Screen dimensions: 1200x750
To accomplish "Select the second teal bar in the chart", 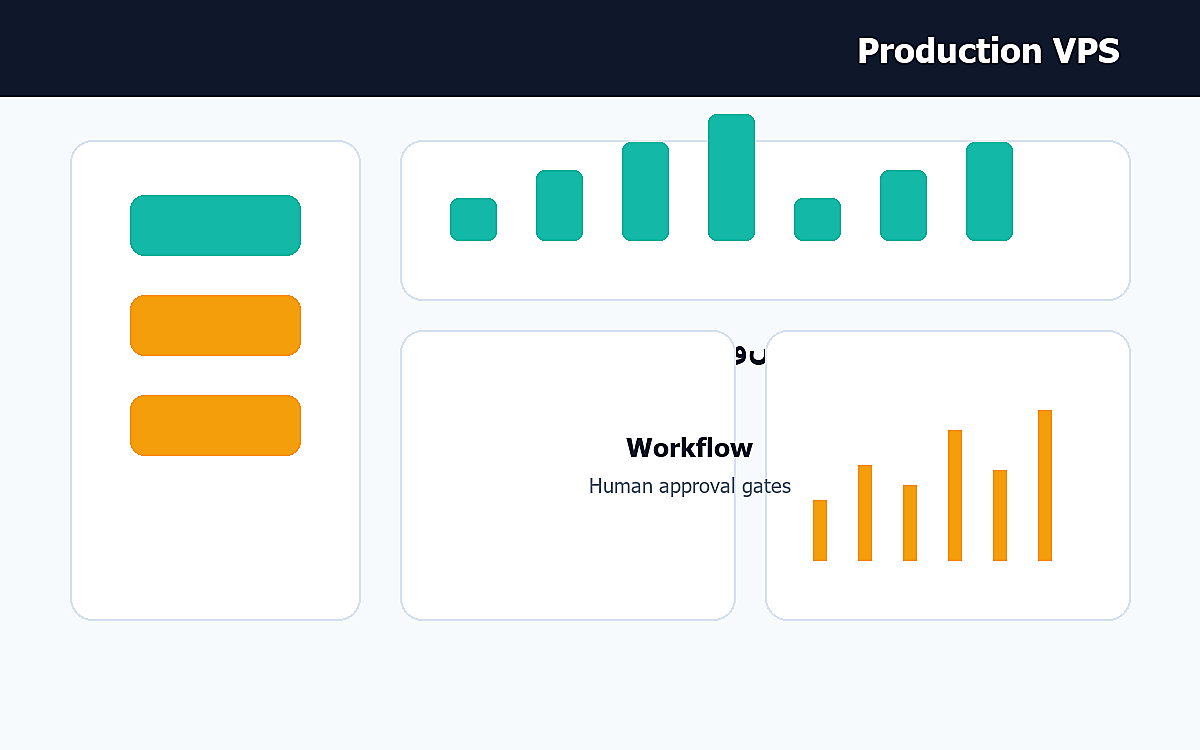I will [x=559, y=205].
